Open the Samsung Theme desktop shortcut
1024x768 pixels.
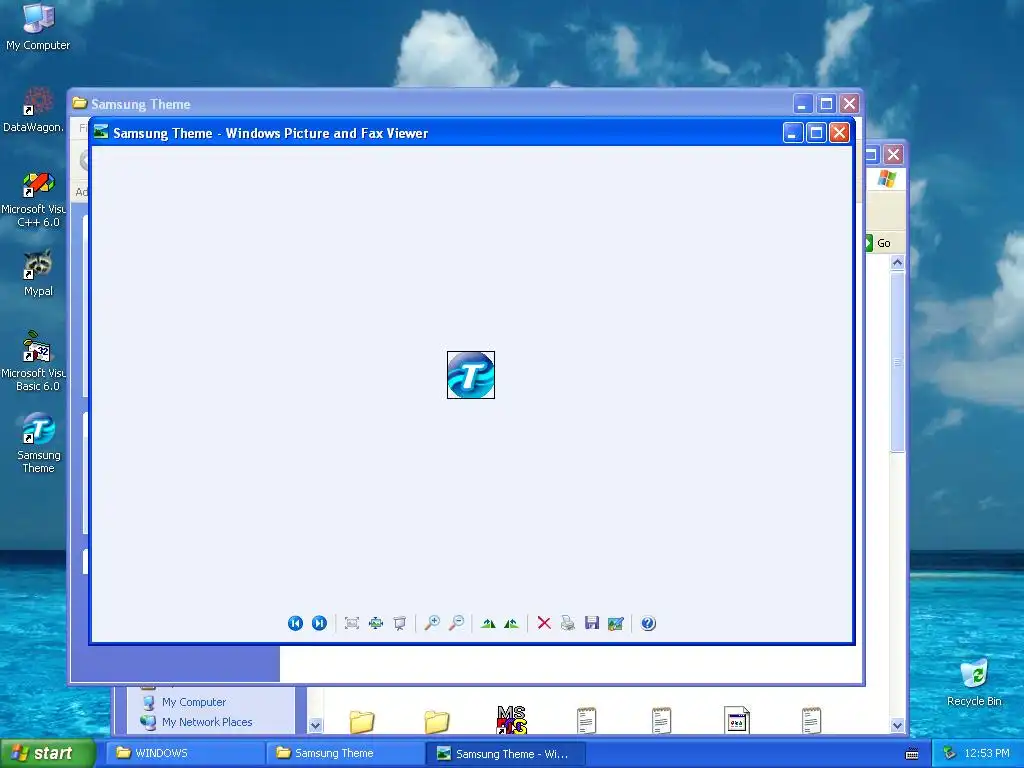click(39, 443)
